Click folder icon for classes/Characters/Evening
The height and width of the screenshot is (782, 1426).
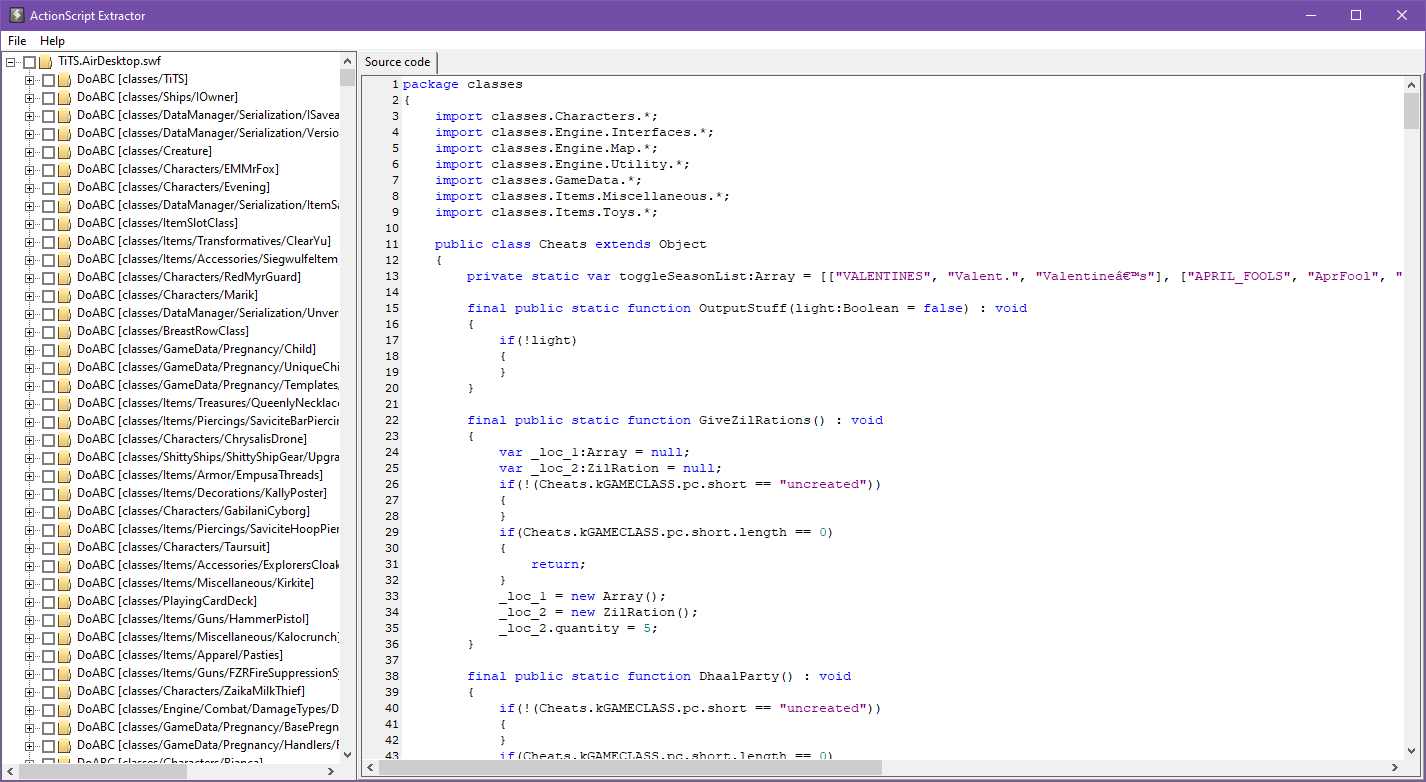coord(64,187)
